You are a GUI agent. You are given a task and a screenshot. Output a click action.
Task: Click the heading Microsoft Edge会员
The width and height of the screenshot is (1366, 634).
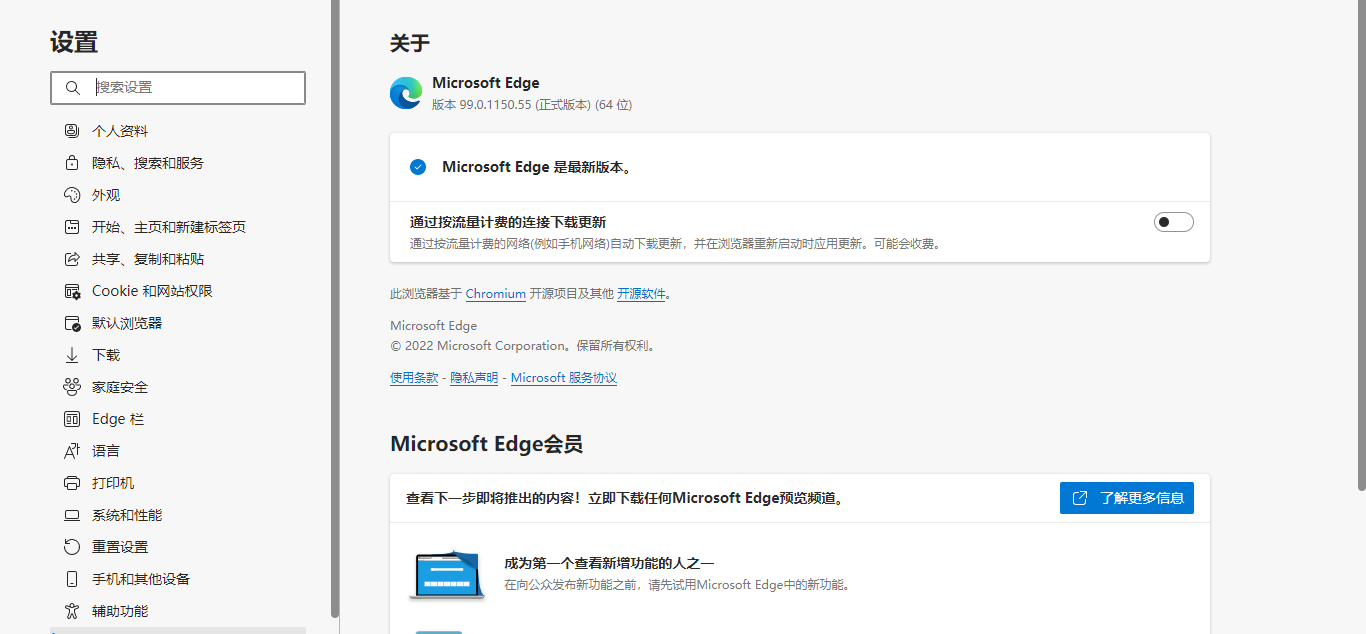coord(486,444)
